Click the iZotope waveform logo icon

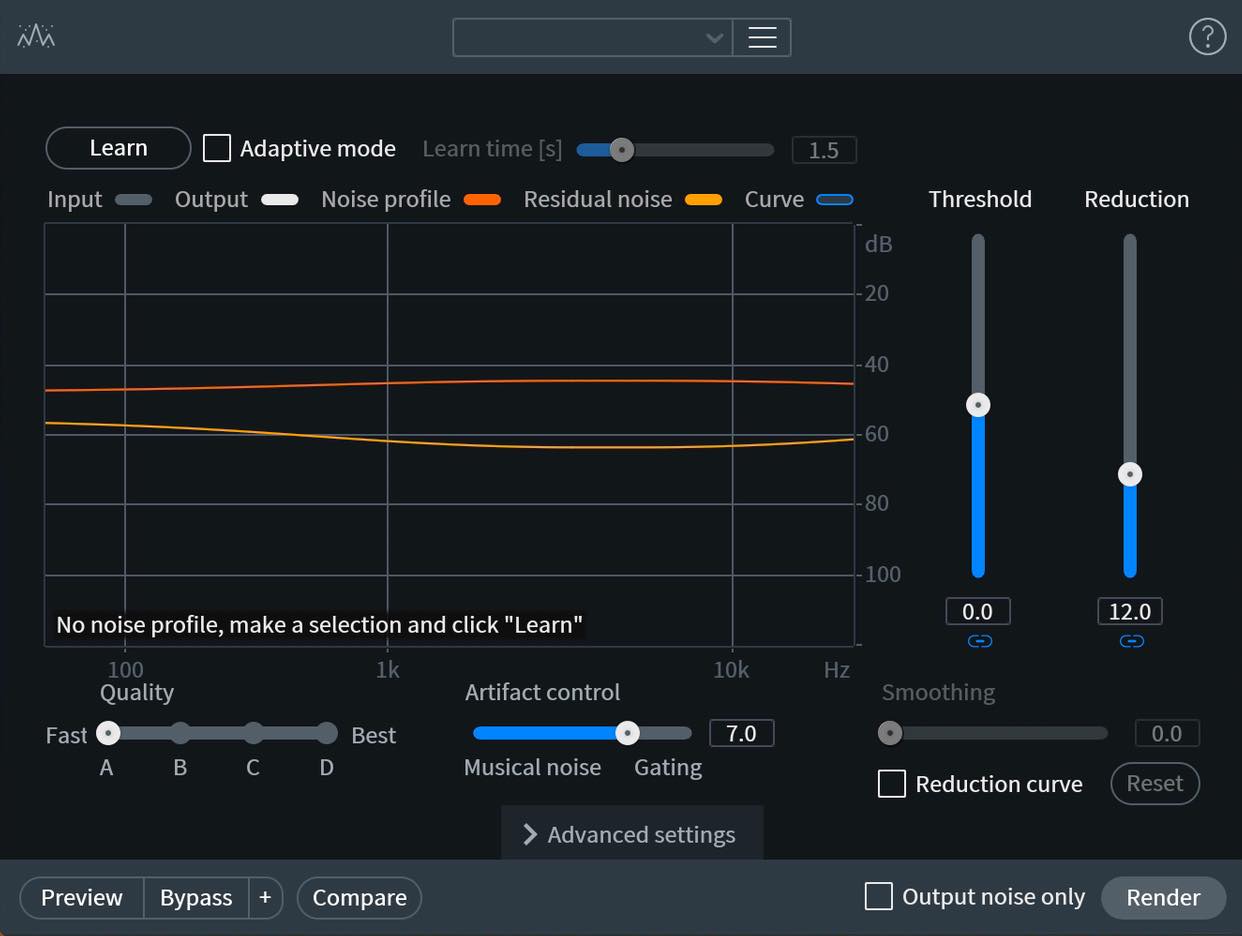click(36, 37)
